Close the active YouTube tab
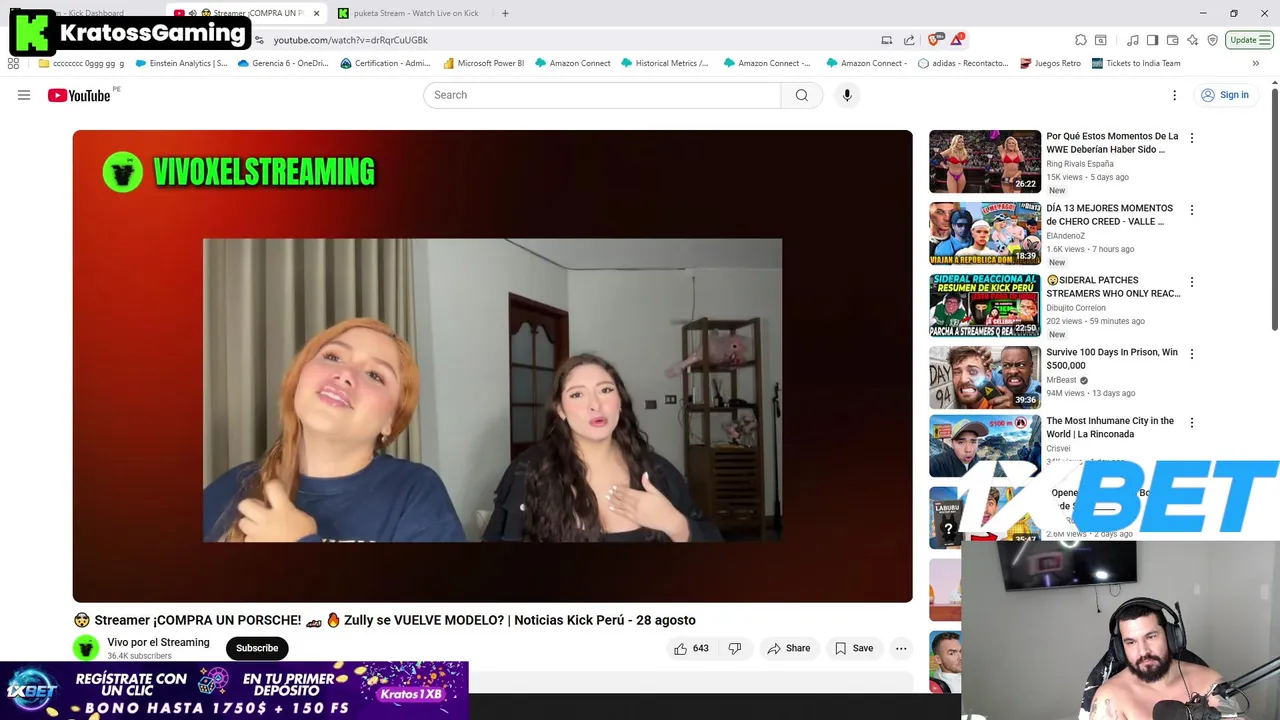This screenshot has height=720, width=1280. point(316,13)
